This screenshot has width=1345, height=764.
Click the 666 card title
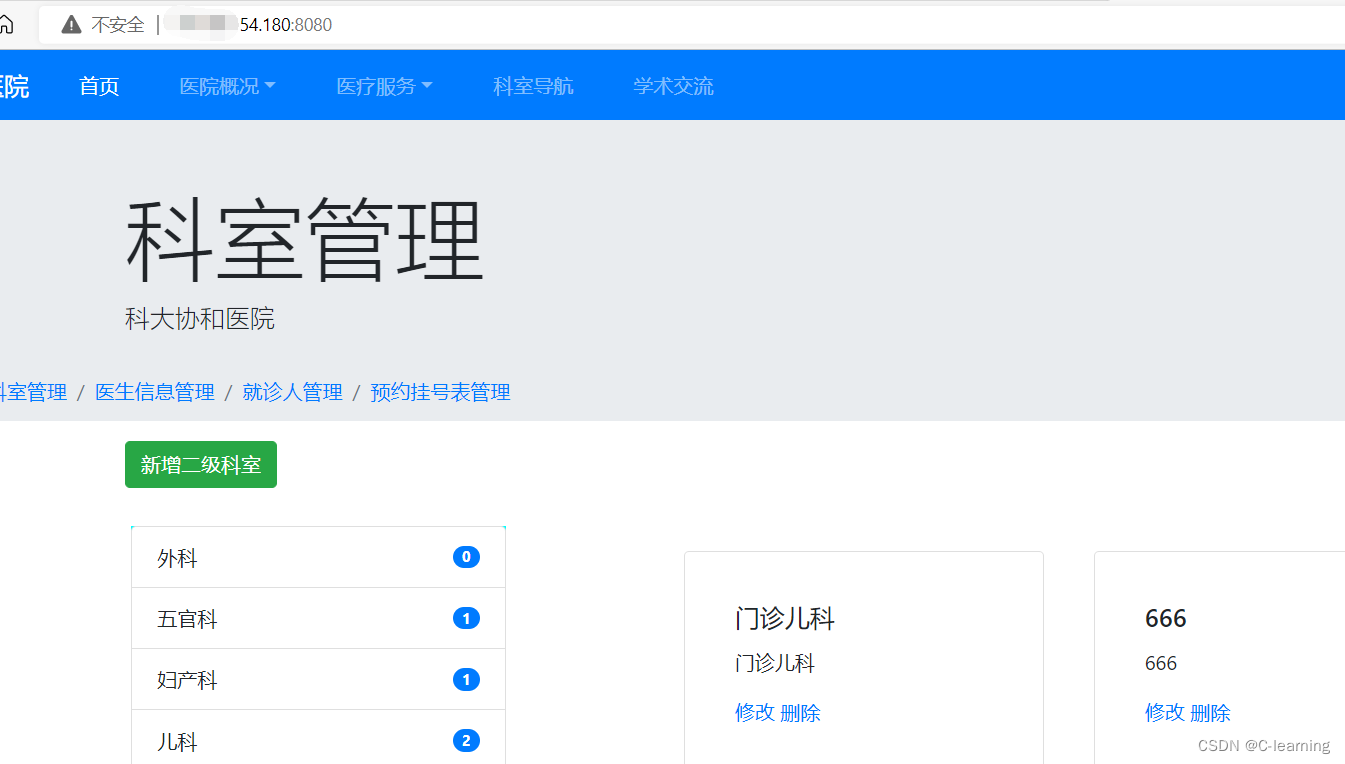1166,618
